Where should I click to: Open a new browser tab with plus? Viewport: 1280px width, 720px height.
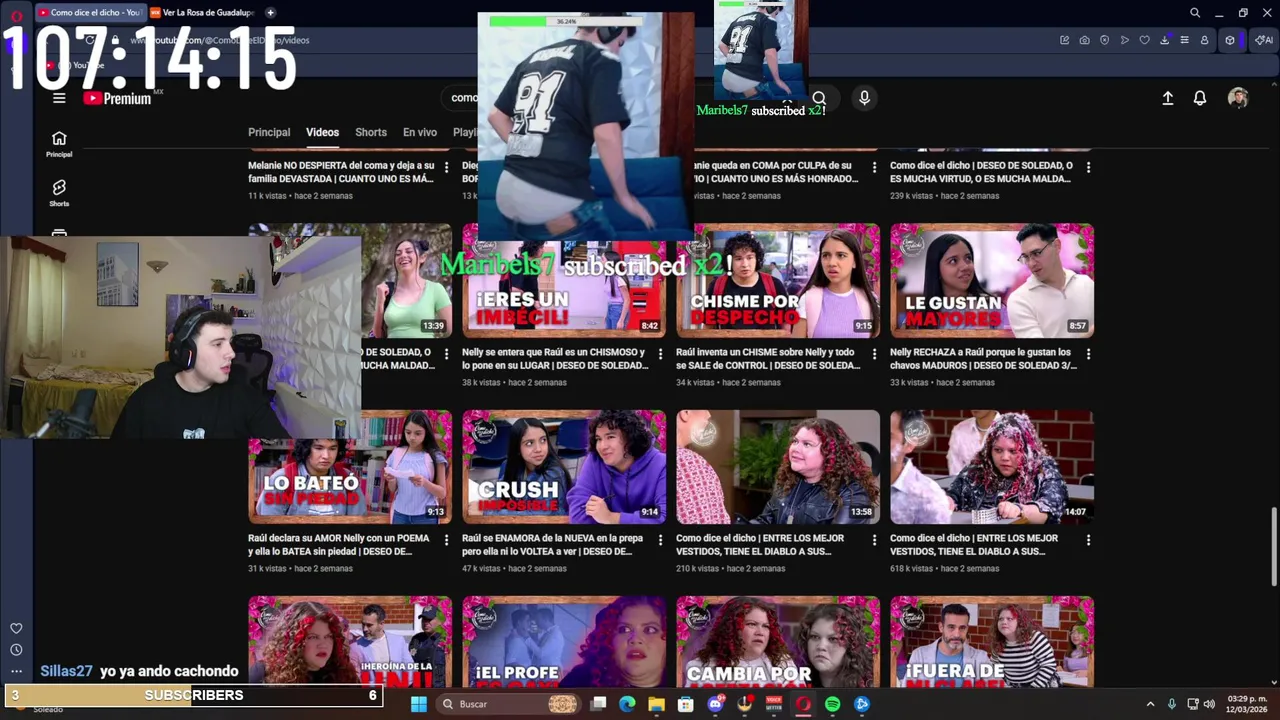tap(270, 13)
